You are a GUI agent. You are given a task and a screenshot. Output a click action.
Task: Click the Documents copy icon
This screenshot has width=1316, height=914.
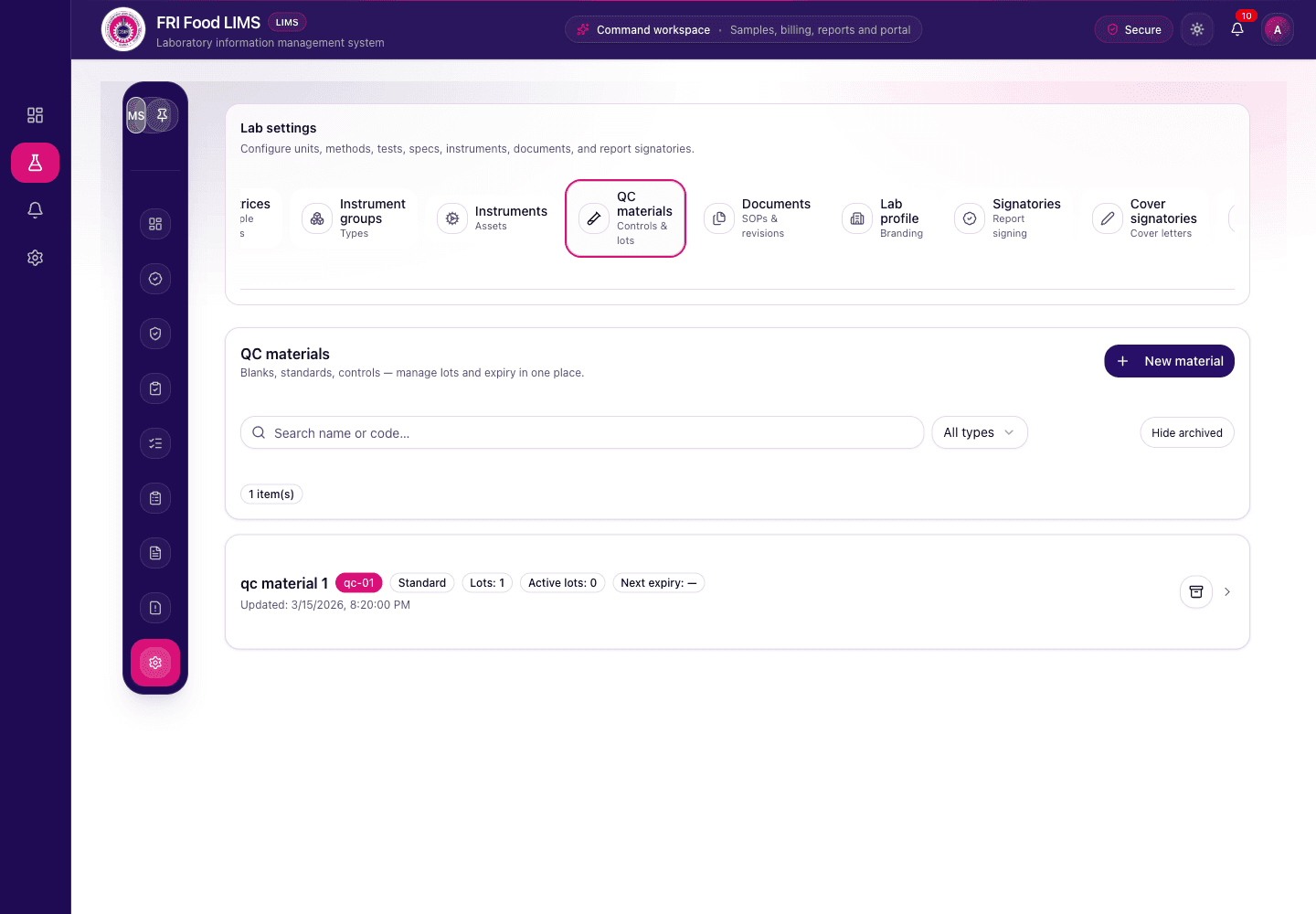tap(719, 218)
